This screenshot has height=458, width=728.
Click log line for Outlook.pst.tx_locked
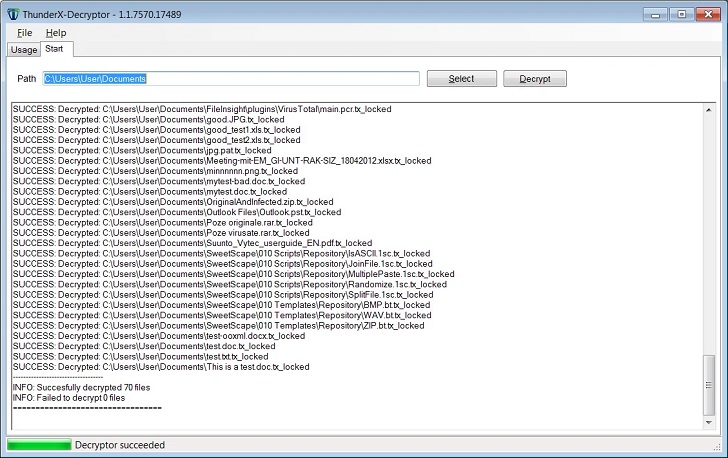tap(177, 212)
